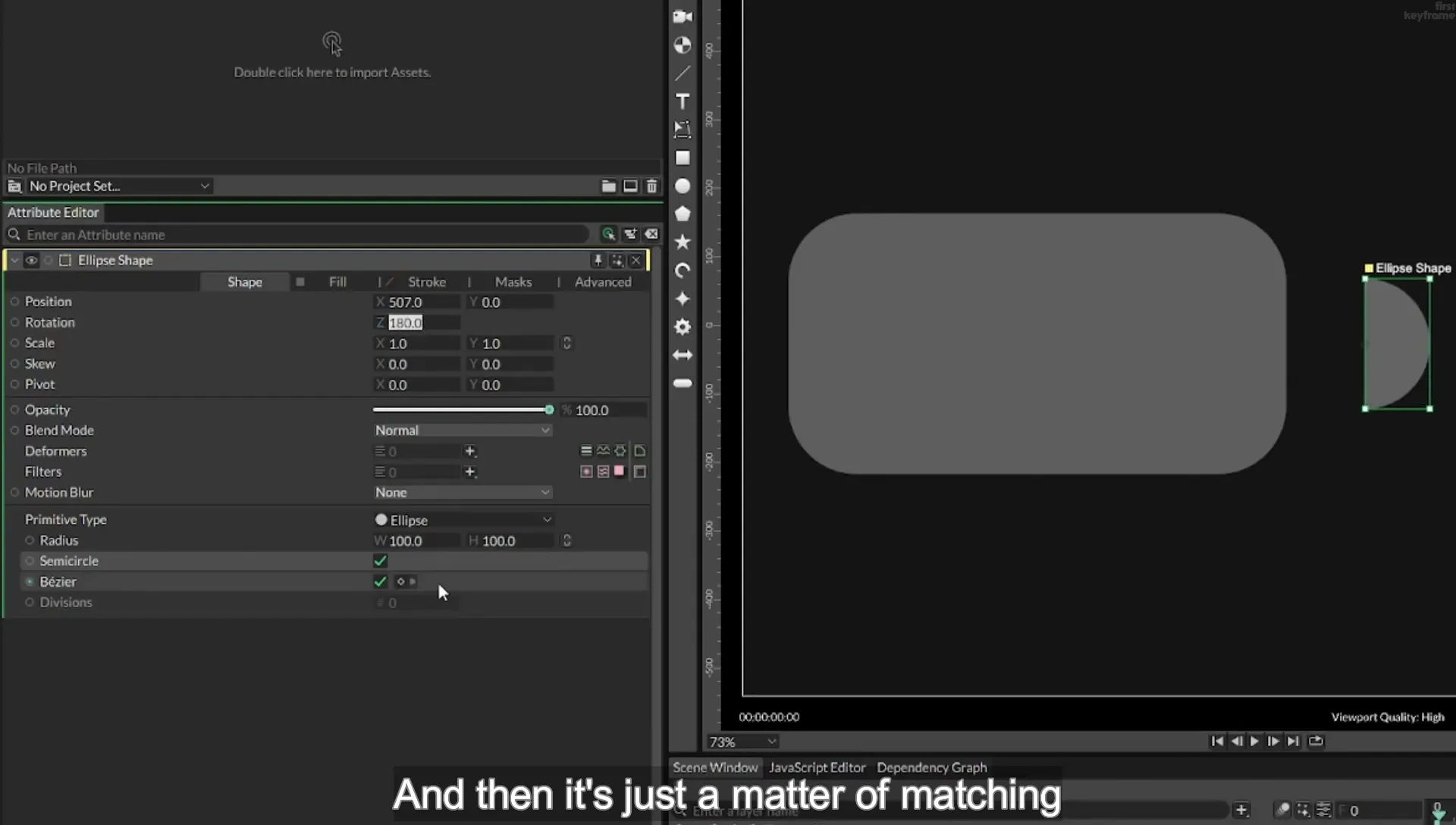Viewport: 1456px width, 825px height.
Task: Switch to the Advanced tab
Action: pos(603,282)
